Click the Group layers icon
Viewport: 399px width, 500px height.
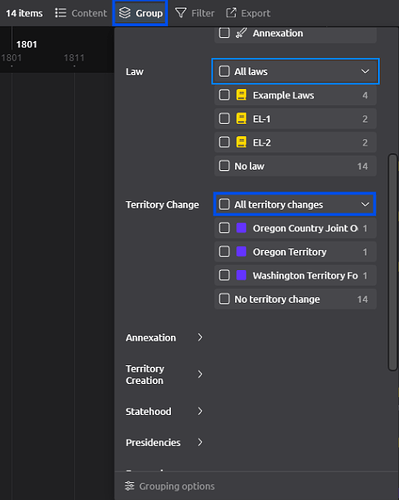click(125, 13)
